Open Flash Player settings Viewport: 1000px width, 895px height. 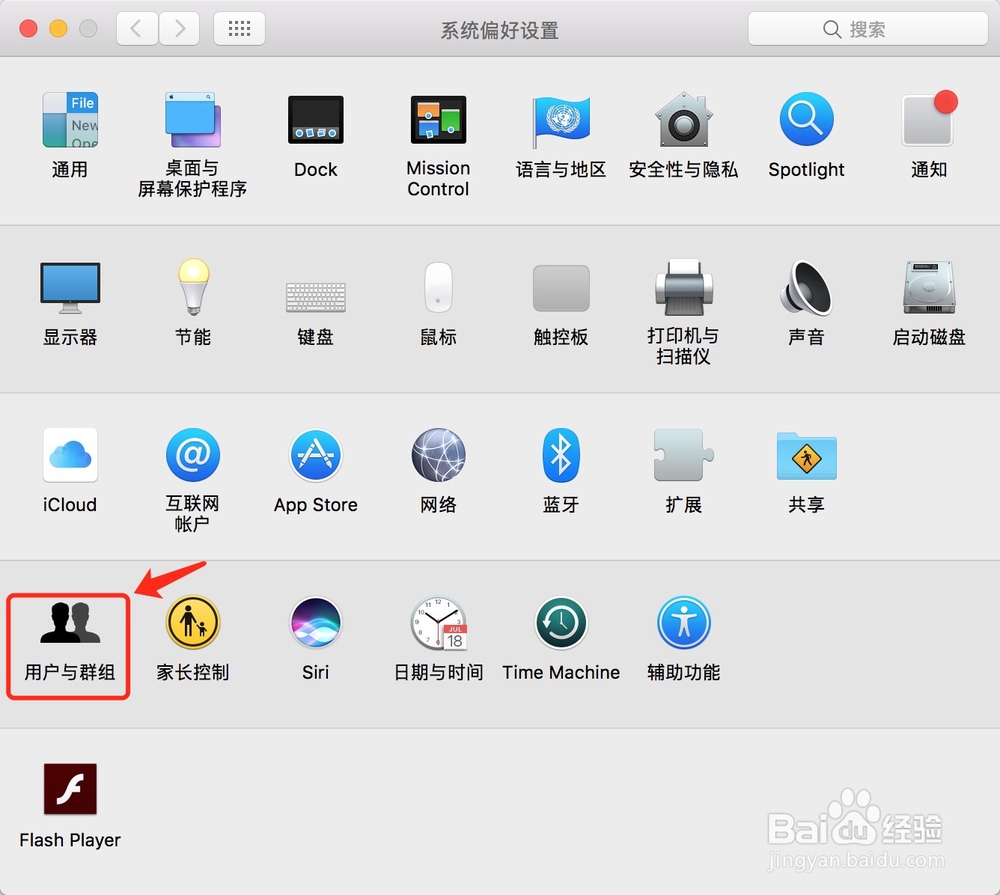coord(69,787)
